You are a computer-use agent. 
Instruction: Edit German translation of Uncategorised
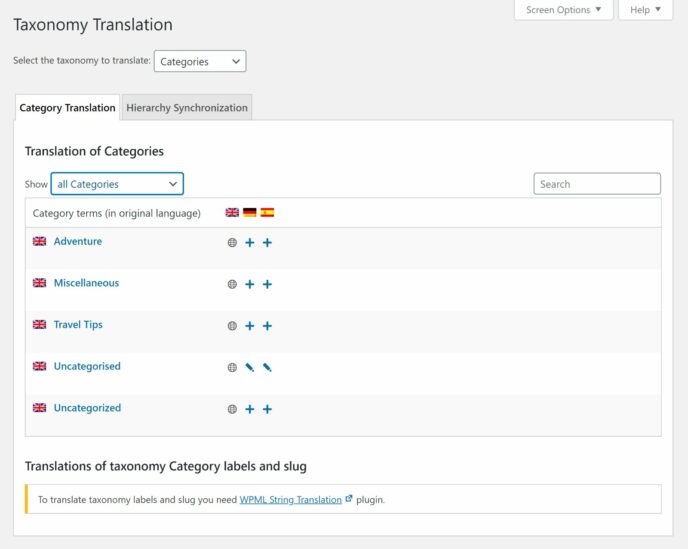[x=250, y=368]
